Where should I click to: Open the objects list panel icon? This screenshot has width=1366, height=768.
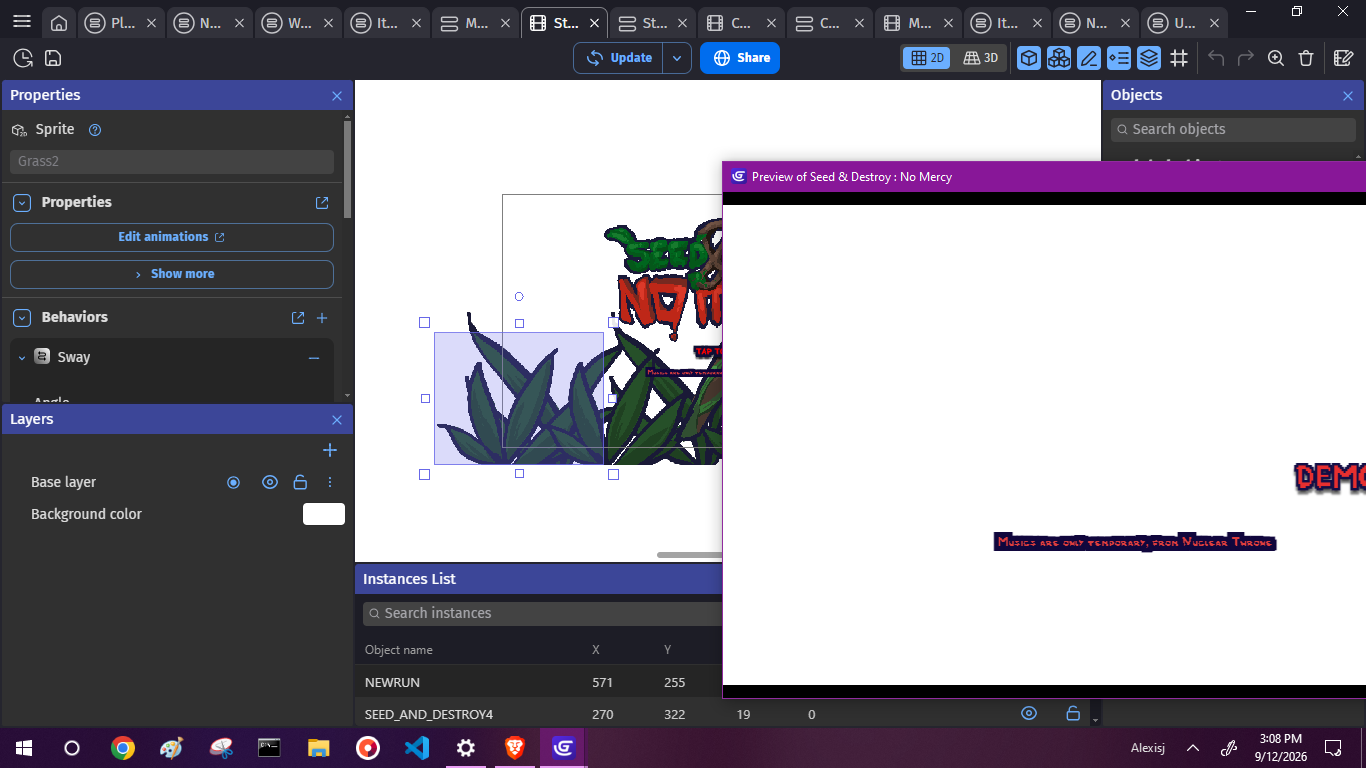[x=1029, y=58]
